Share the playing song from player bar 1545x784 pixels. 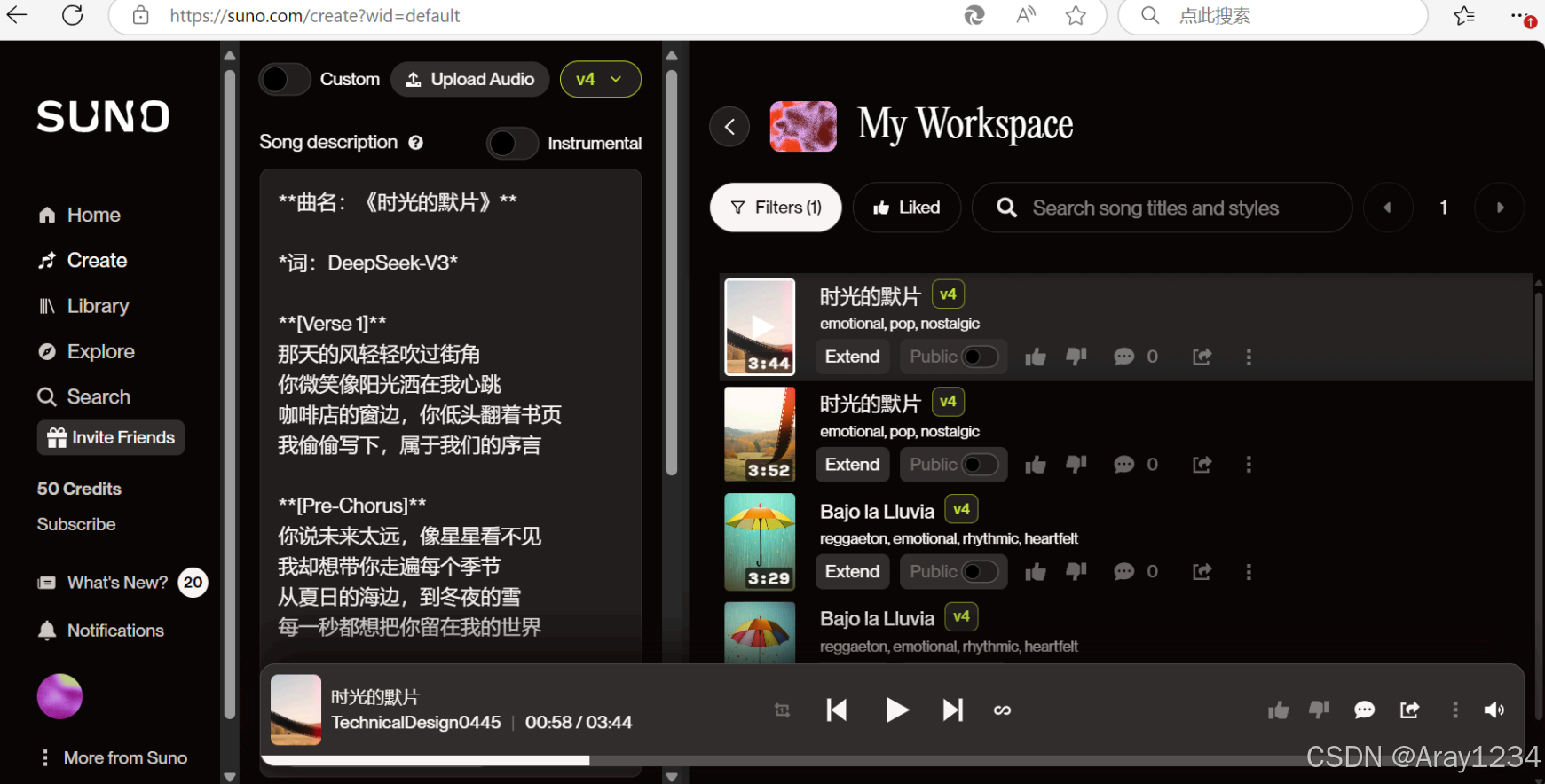(x=1410, y=710)
